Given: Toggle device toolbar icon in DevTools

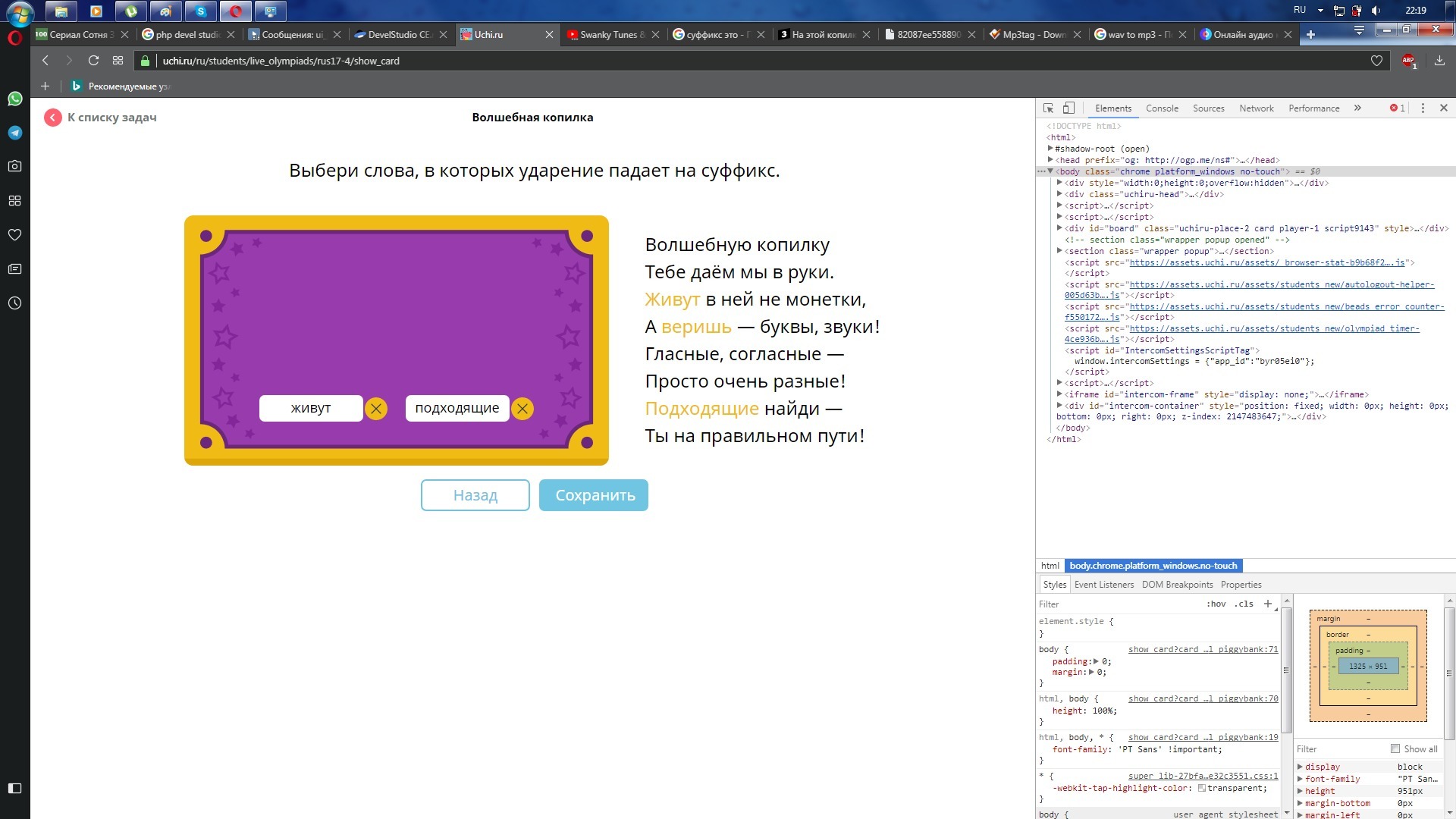Looking at the screenshot, I should 1068,108.
